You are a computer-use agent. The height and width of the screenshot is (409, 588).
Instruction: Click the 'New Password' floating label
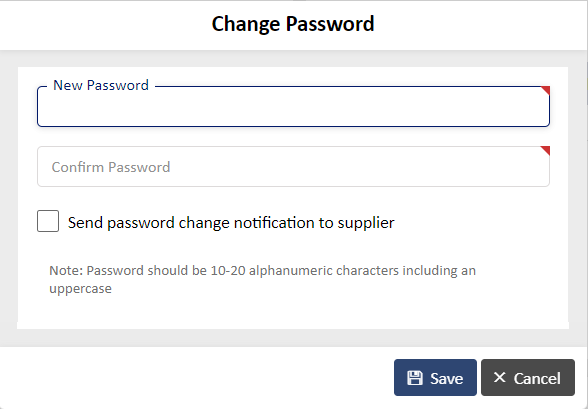tap(101, 85)
